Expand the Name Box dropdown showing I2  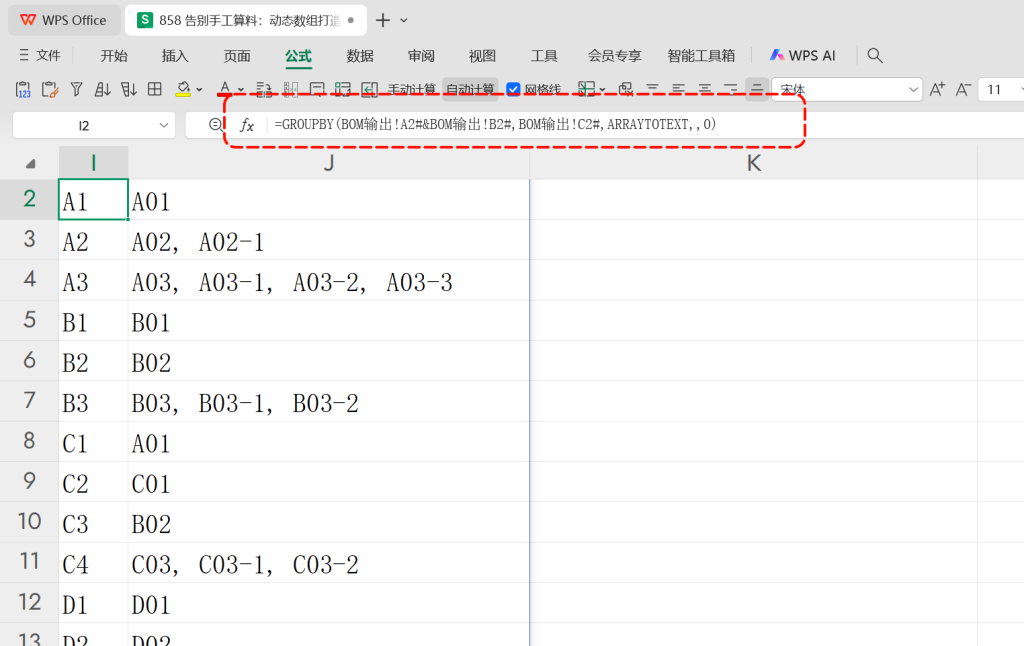click(163, 125)
